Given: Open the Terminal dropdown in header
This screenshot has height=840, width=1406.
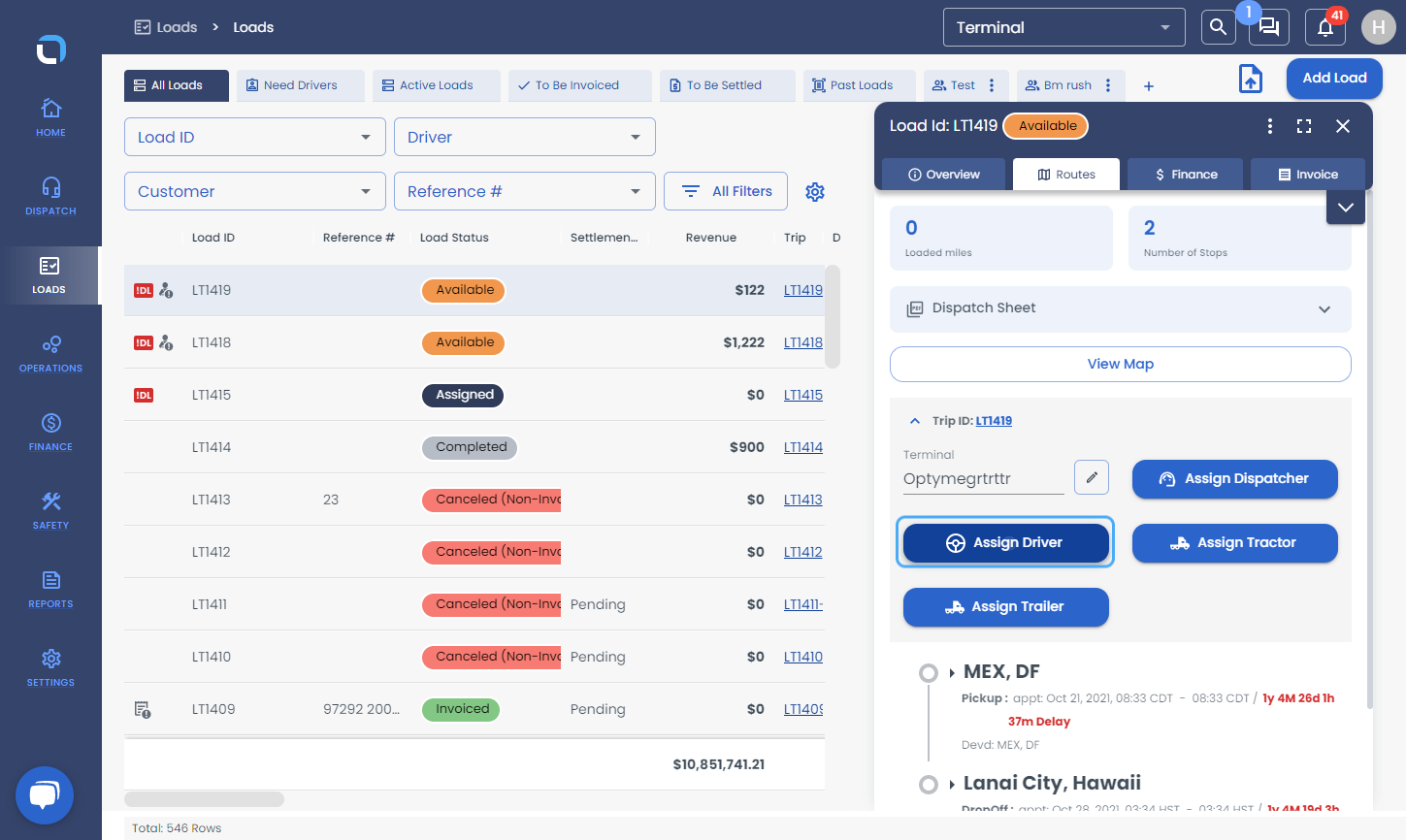Looking at the screenshot, I should pyautogui.click(x=1064, y=27).
